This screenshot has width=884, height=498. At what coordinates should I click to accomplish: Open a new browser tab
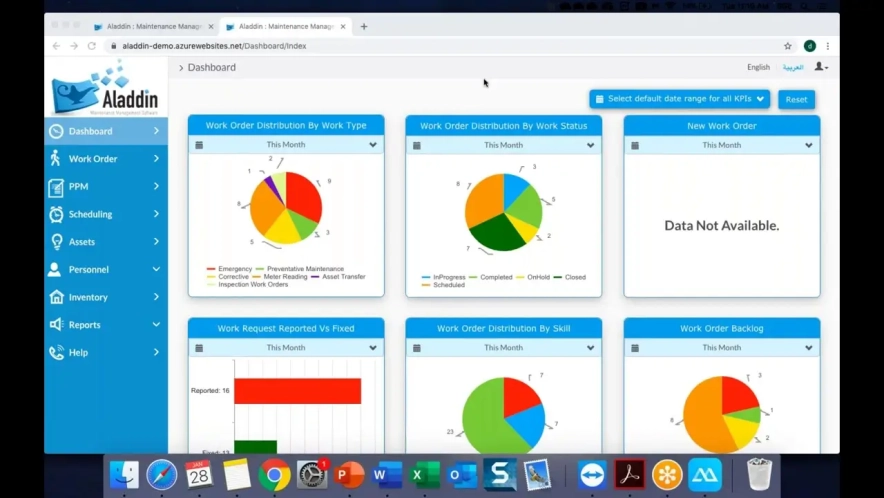(x=364, y=27)
